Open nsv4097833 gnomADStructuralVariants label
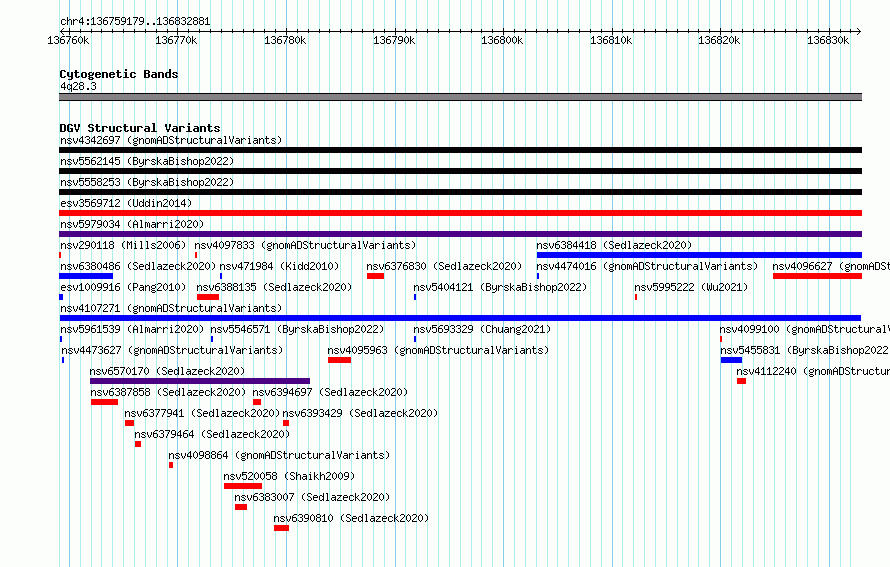This screenshot has height=567, width=890. point(305,245)
